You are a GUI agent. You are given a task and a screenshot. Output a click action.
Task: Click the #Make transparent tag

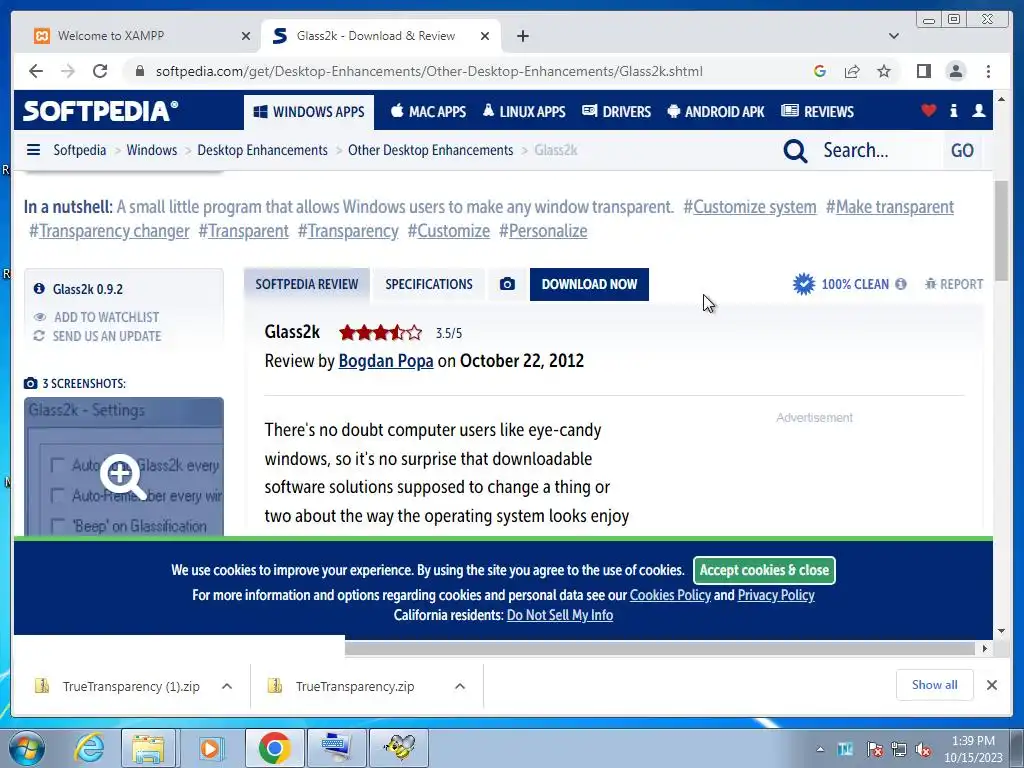889,207
